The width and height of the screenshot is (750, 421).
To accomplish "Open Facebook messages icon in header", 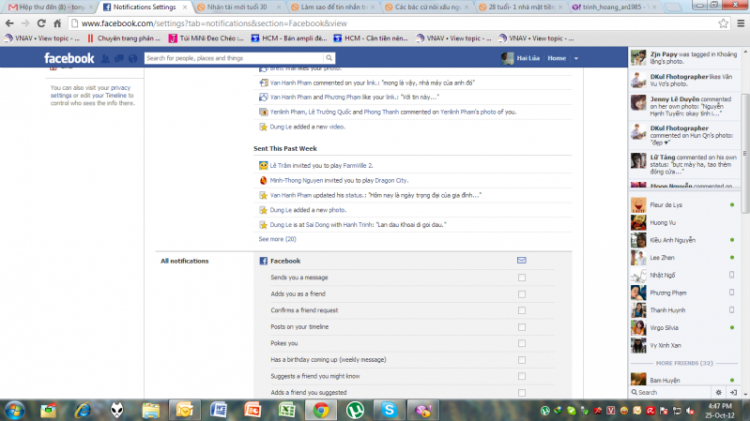I will 119,58.
